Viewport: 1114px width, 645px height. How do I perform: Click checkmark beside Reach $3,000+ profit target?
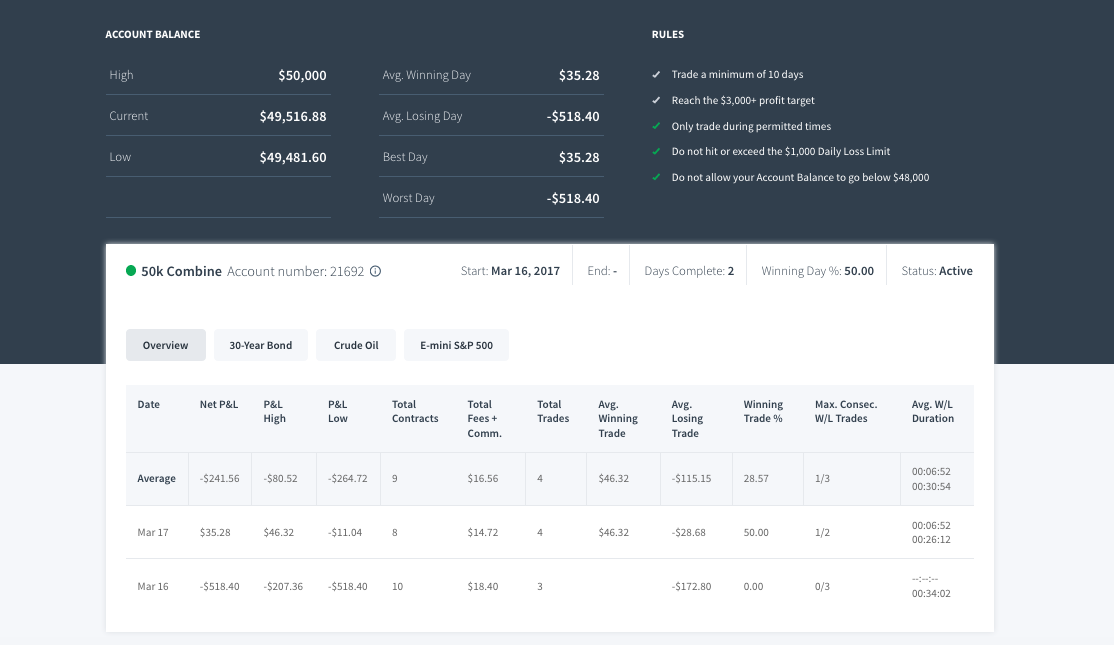tap(656, 100)
